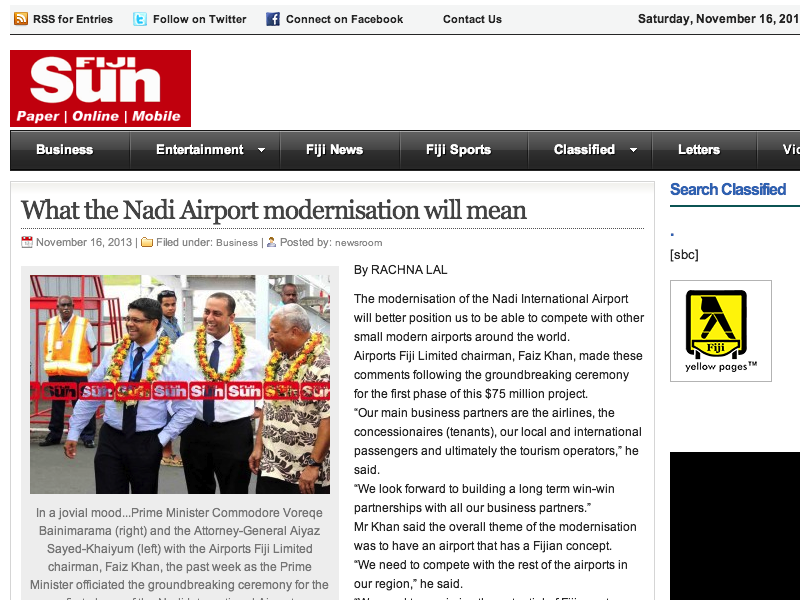Image resolution: width=800 pixels, height=600 pixels.
Task: Click the airport groundbreaking article photo
Action: [x=180, y=384]
